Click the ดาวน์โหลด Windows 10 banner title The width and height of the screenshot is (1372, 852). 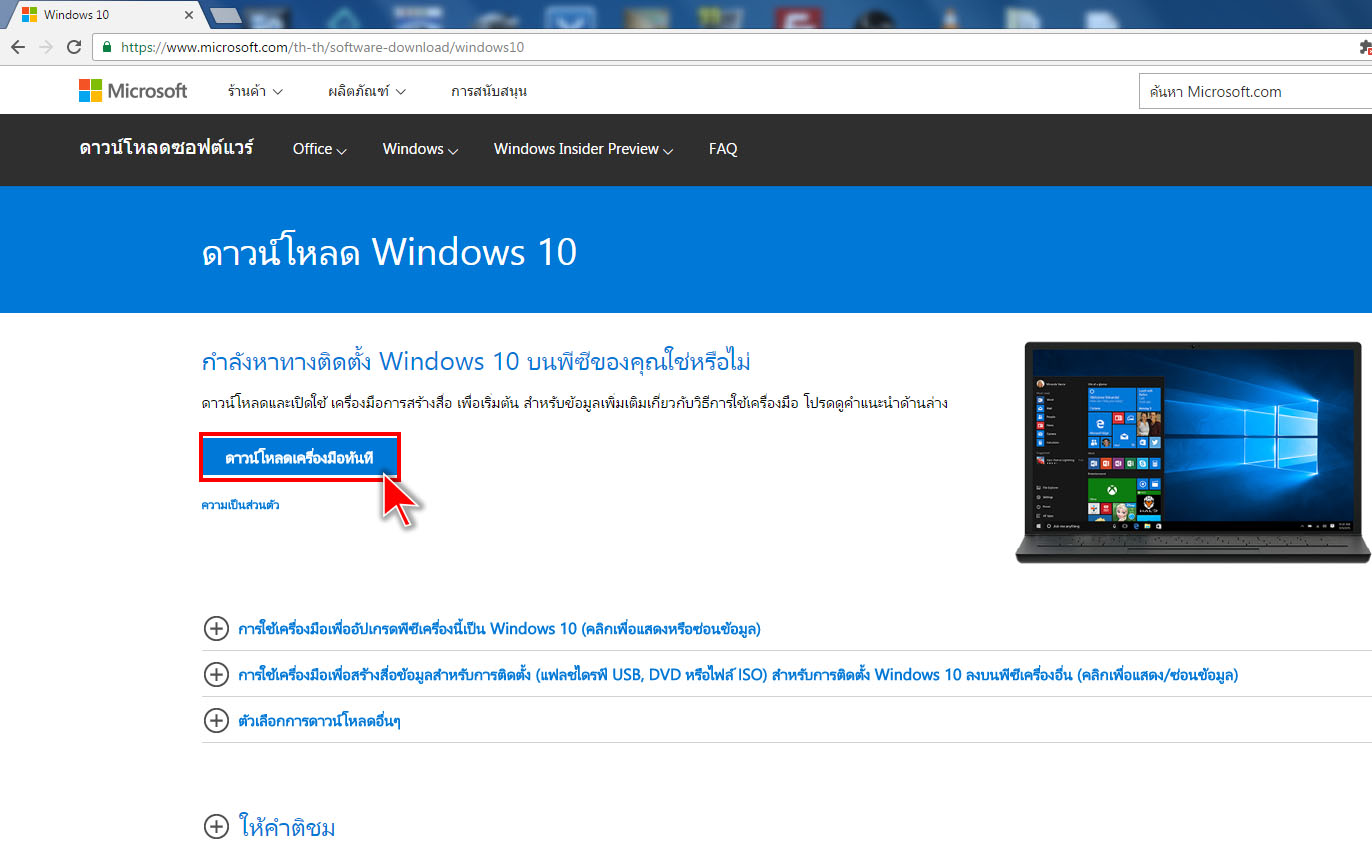coord(389,251)
